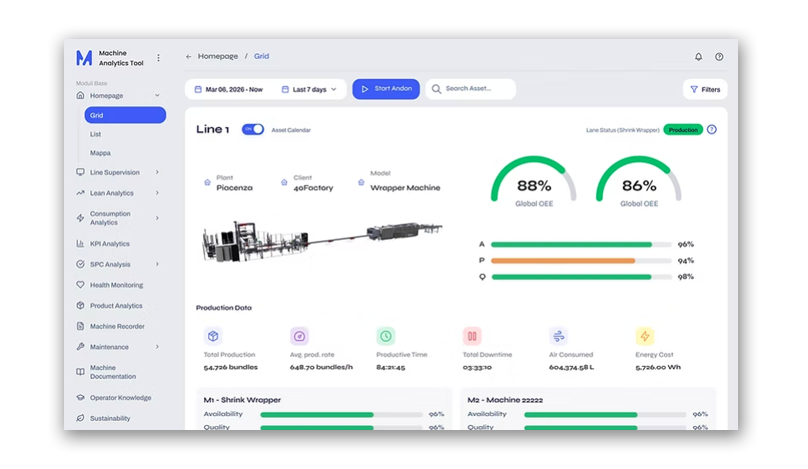This screenshot has height=469, width=808.
Task: Click the 648.70 bundles/h value
Action: (321, 367)
